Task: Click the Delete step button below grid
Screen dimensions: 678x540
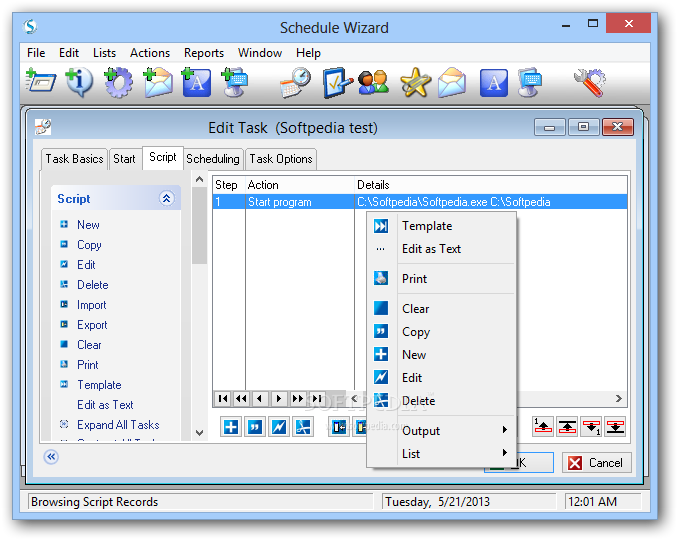Action: coord(304,427)
